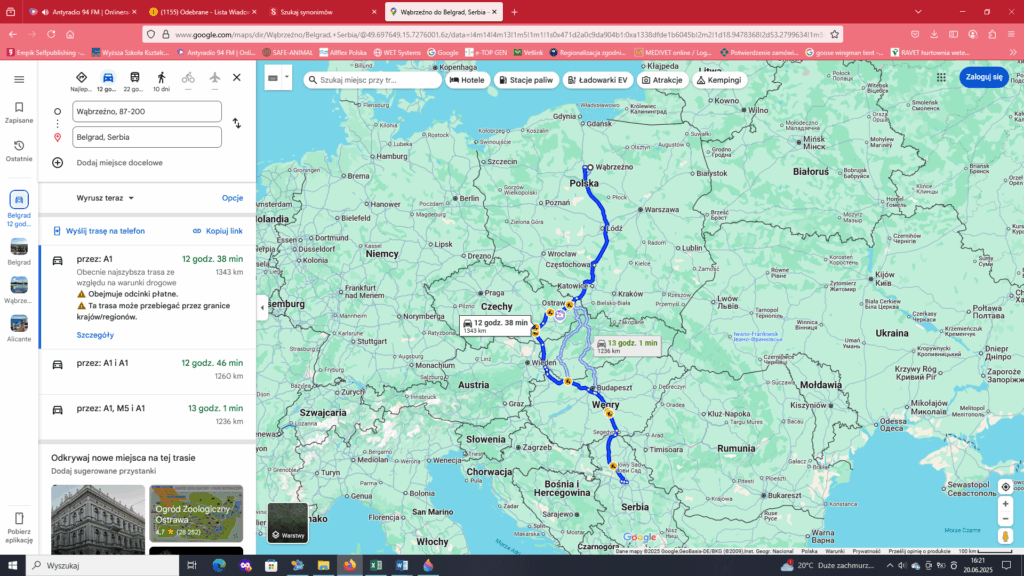Viewport: 1024px width, 576px height.
Task: Expand the list of all tabs
Action: tap(918, 12)
